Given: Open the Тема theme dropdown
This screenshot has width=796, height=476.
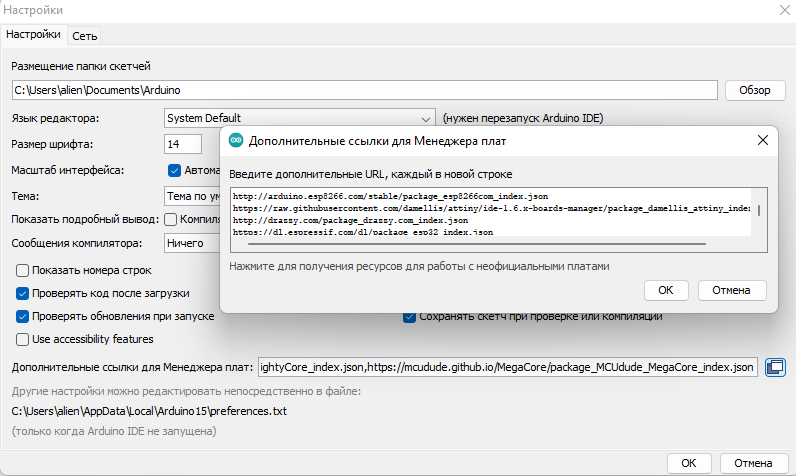Looking at the screenshot, I should 193,196.
